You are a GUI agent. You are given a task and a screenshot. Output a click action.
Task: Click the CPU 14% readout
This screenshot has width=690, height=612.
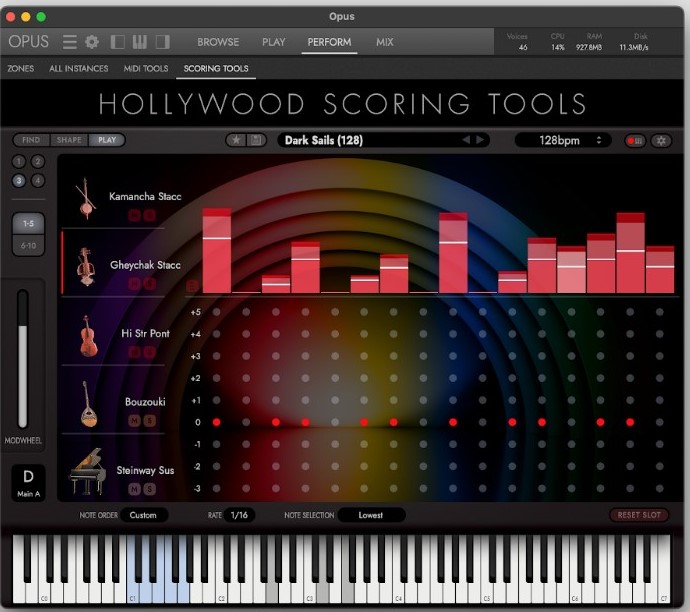(x=558, y=42)
